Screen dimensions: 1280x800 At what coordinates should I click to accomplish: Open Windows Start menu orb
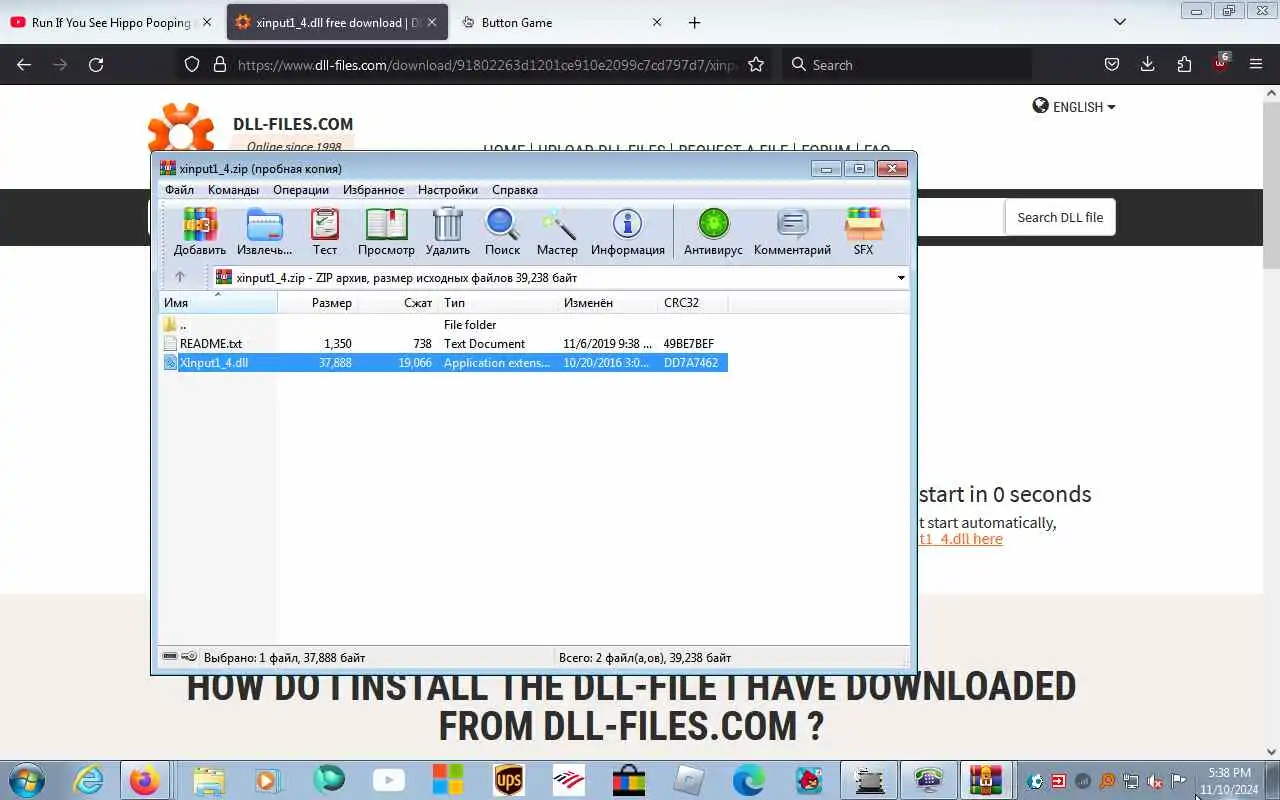pos(25,780)
